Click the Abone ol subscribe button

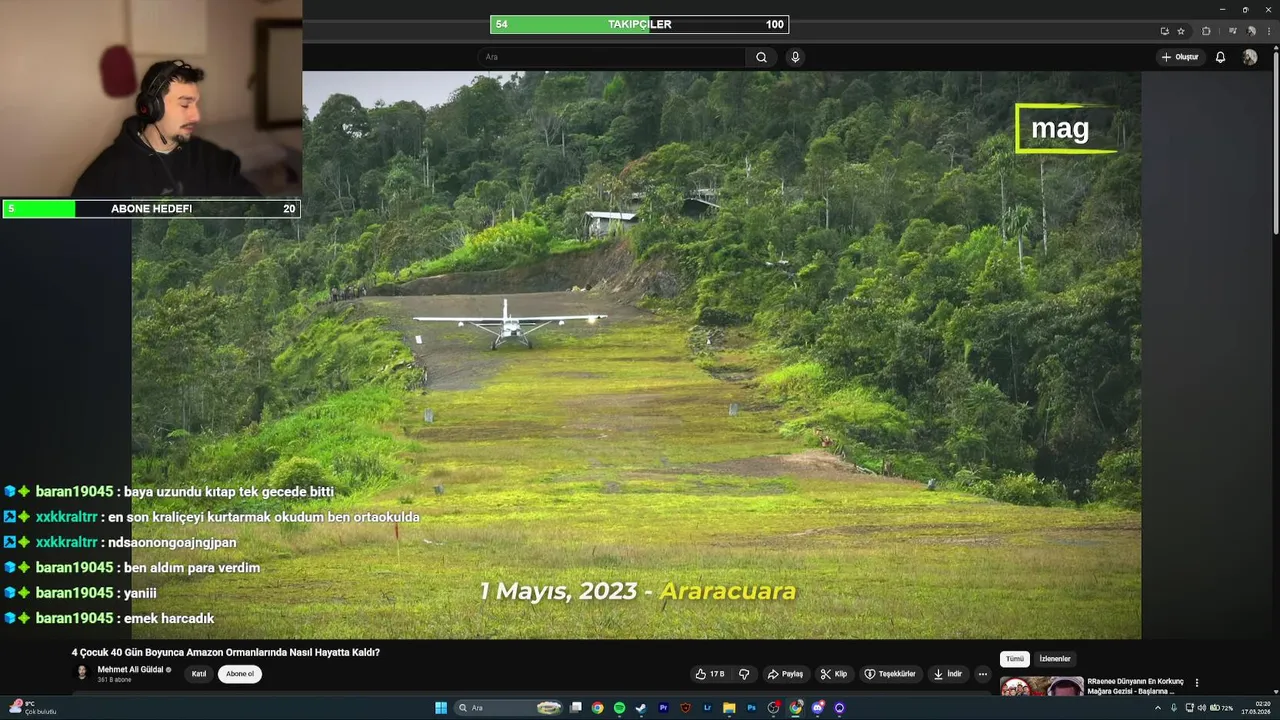(x=240, y=674)
